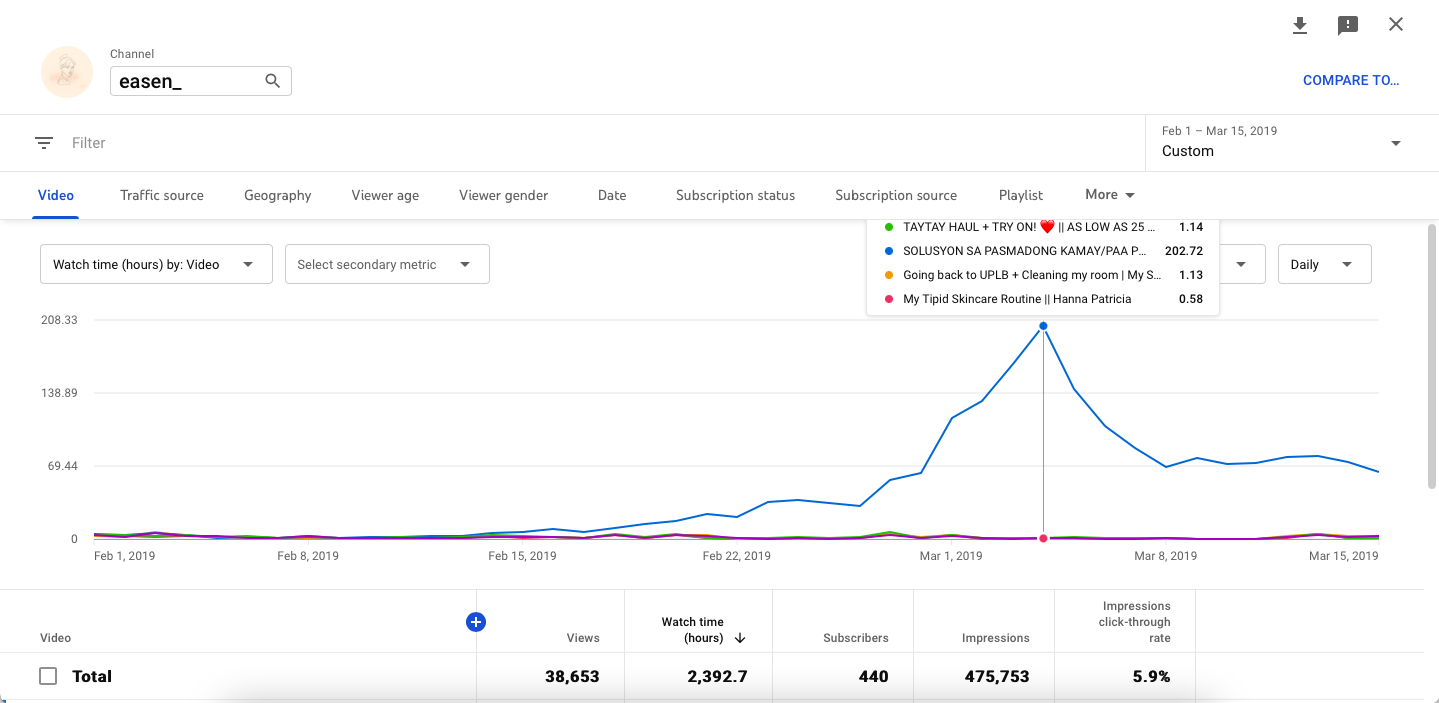The height and width of the screenshot is (703, 1439).
Task: Click the easen_ channel avatar
Action: point(67,72)
